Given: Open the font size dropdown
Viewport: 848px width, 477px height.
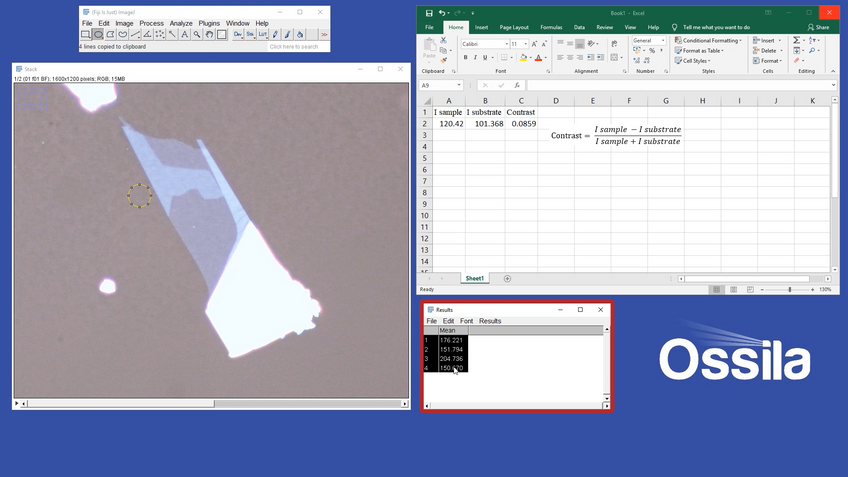Looking at the screenshot, I should click(526, 44).
